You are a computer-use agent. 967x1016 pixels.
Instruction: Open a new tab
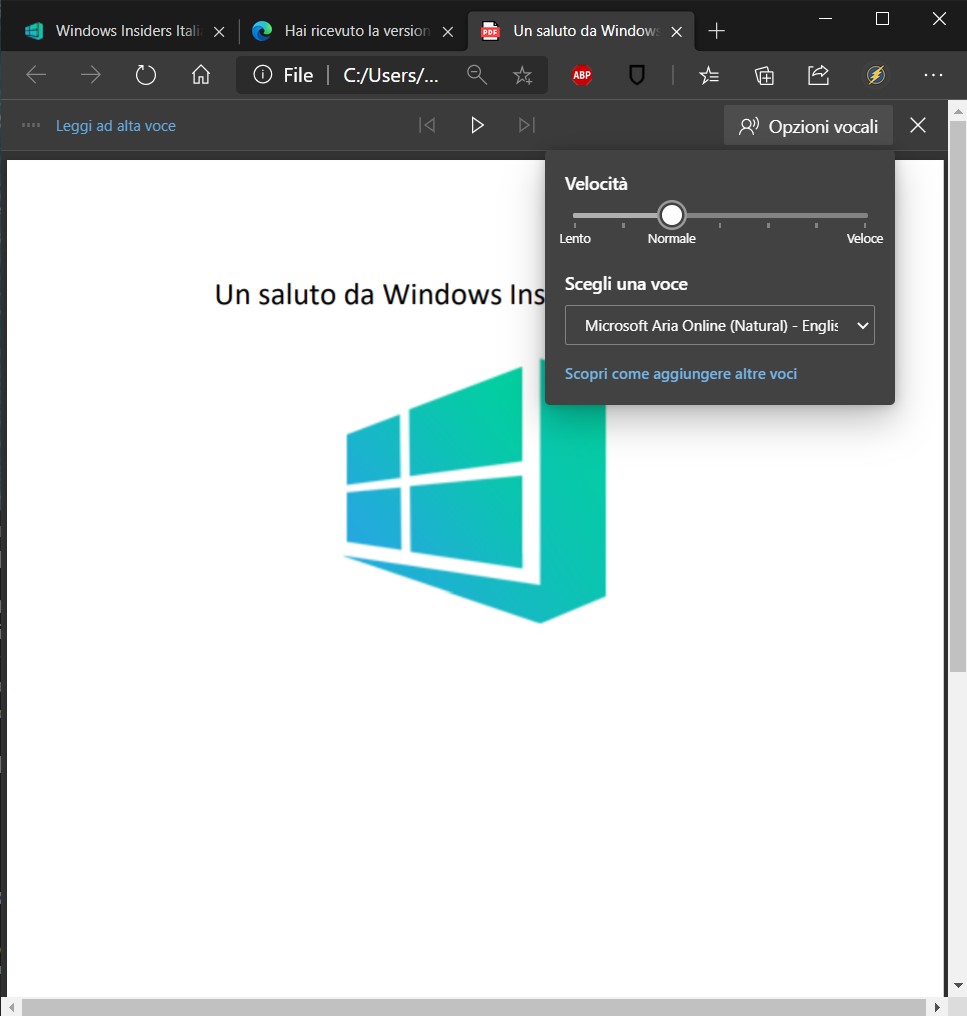point(716,31)
